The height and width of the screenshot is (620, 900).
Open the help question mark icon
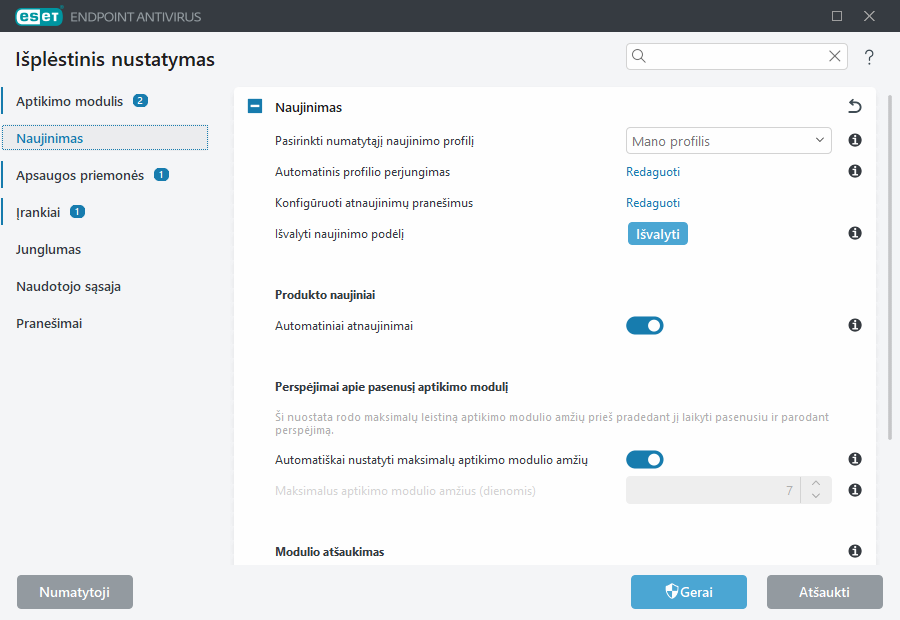869,57
